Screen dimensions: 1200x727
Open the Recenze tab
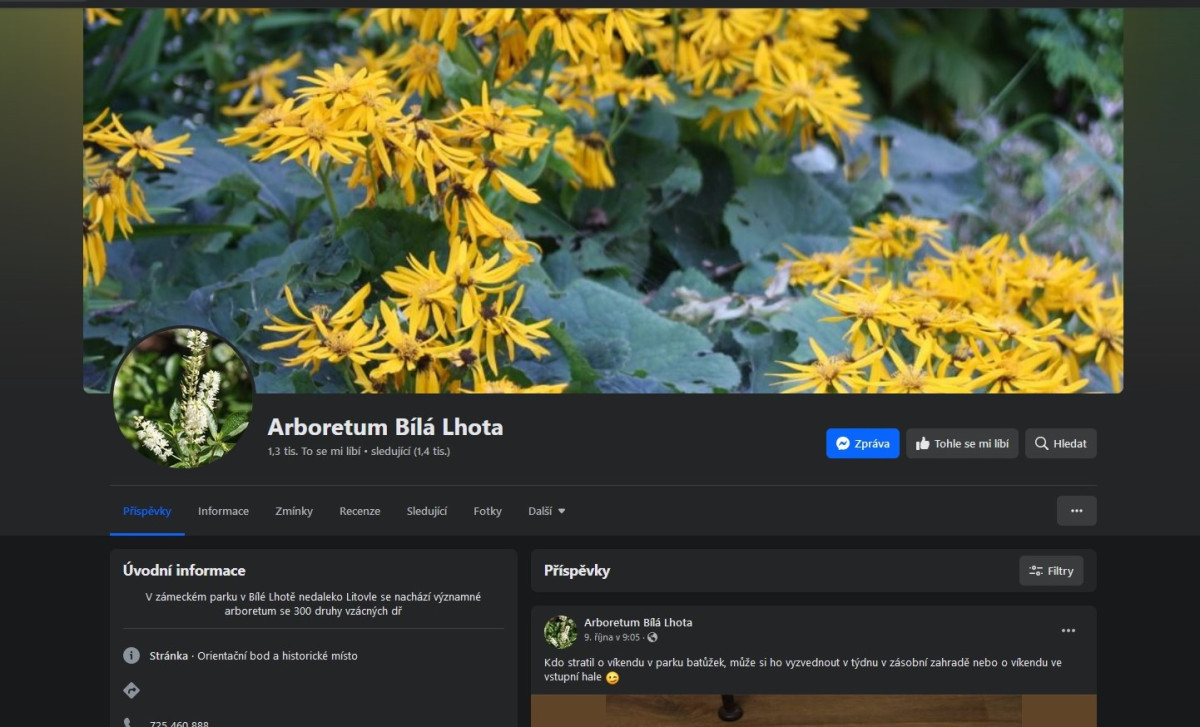pos(360,511)
